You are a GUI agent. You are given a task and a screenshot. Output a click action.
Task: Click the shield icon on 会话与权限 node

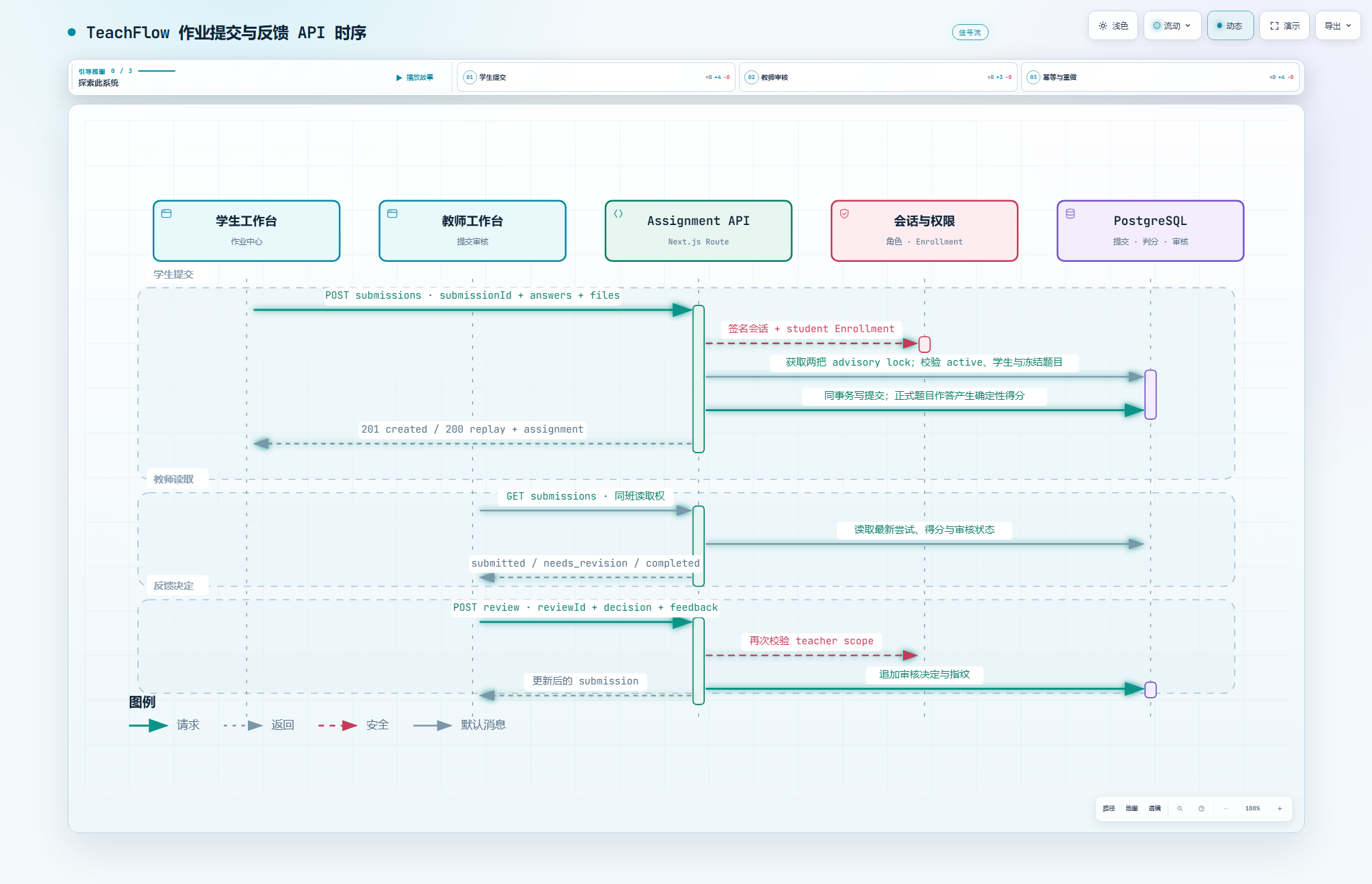845,214
